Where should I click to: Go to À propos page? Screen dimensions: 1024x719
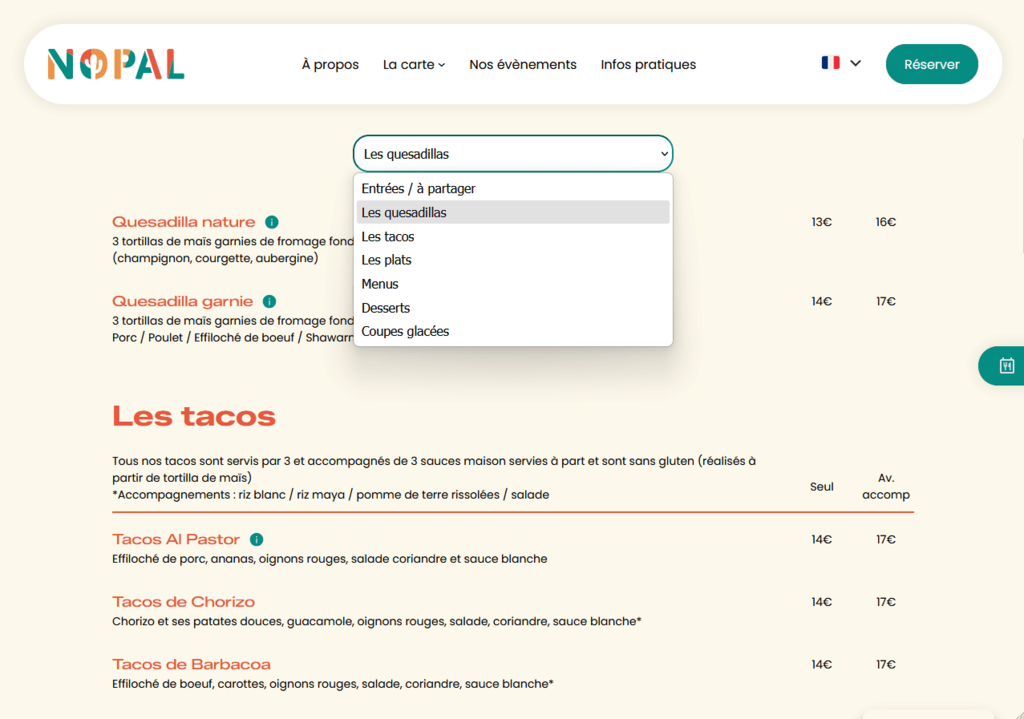click(x=330, y=65)
